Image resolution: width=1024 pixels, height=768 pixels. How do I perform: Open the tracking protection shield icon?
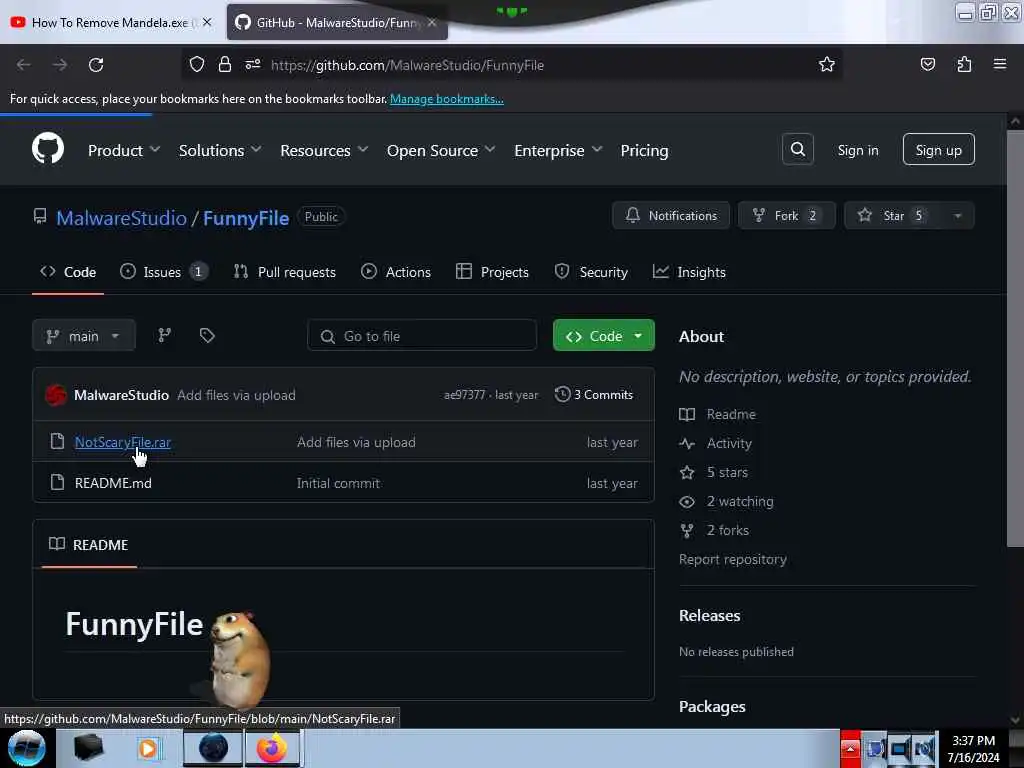point(197,64)
